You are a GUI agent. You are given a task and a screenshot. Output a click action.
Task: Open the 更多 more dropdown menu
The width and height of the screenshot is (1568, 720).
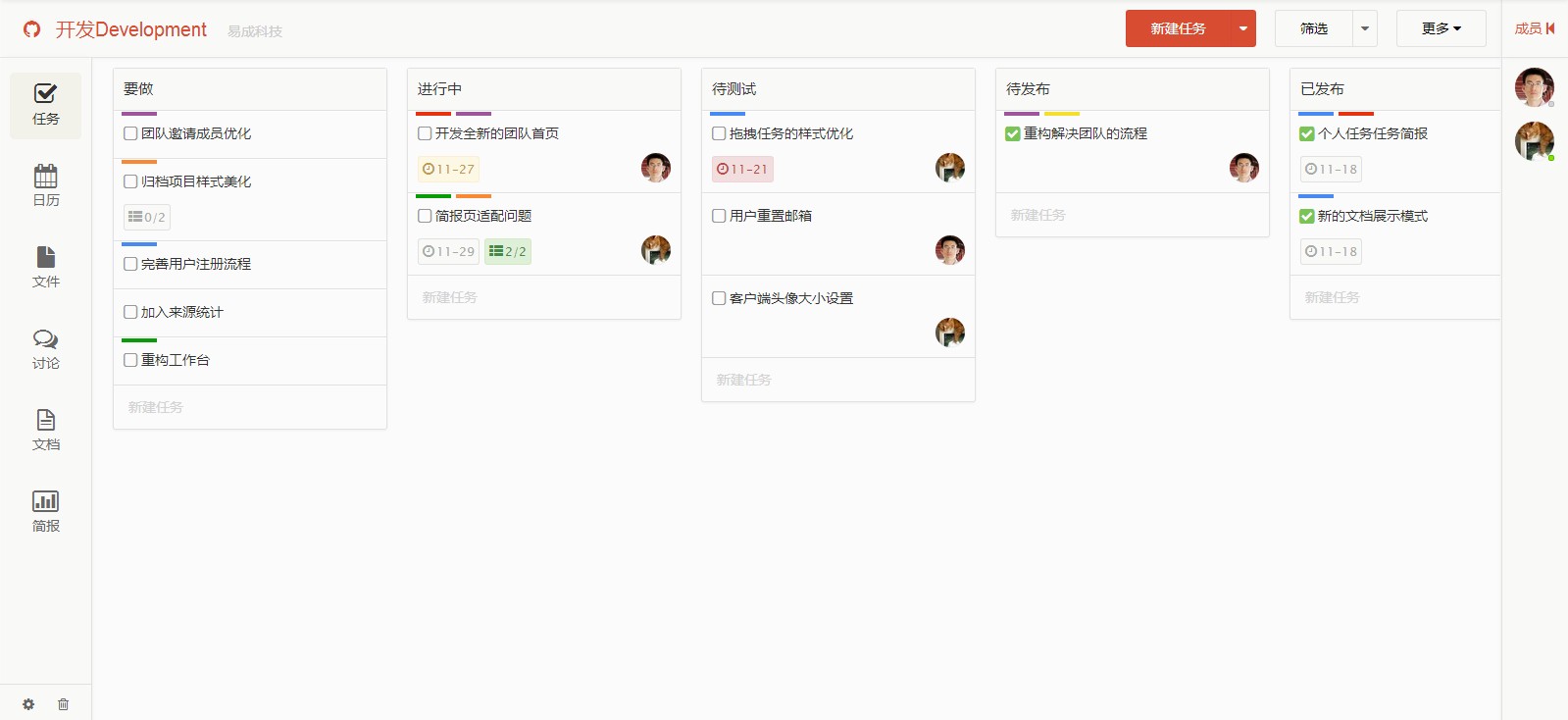click(x=1442, y=28)
